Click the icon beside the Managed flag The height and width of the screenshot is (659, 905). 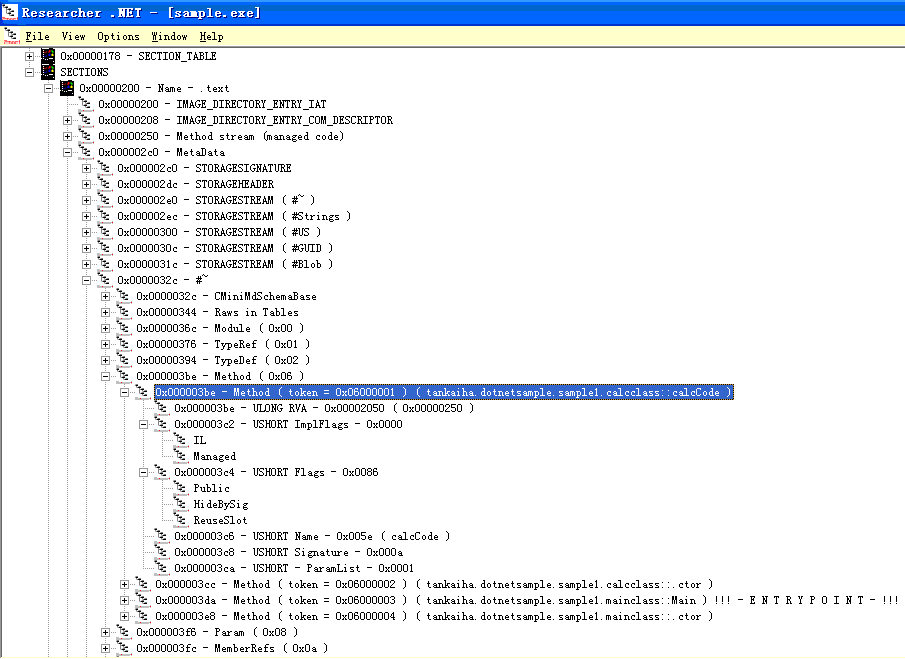coord(181,456)
